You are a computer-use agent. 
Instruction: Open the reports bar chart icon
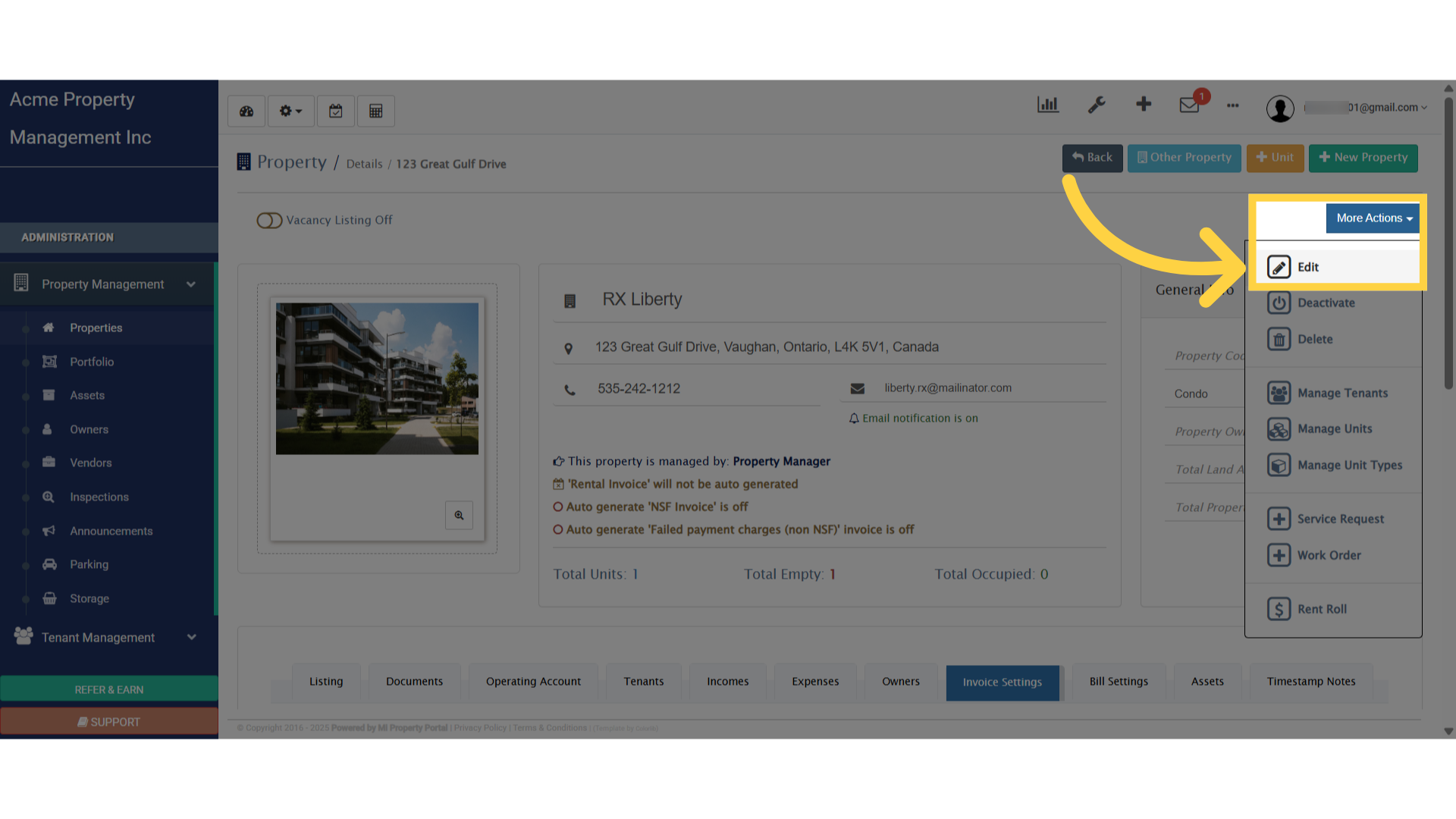(1048, 105)
